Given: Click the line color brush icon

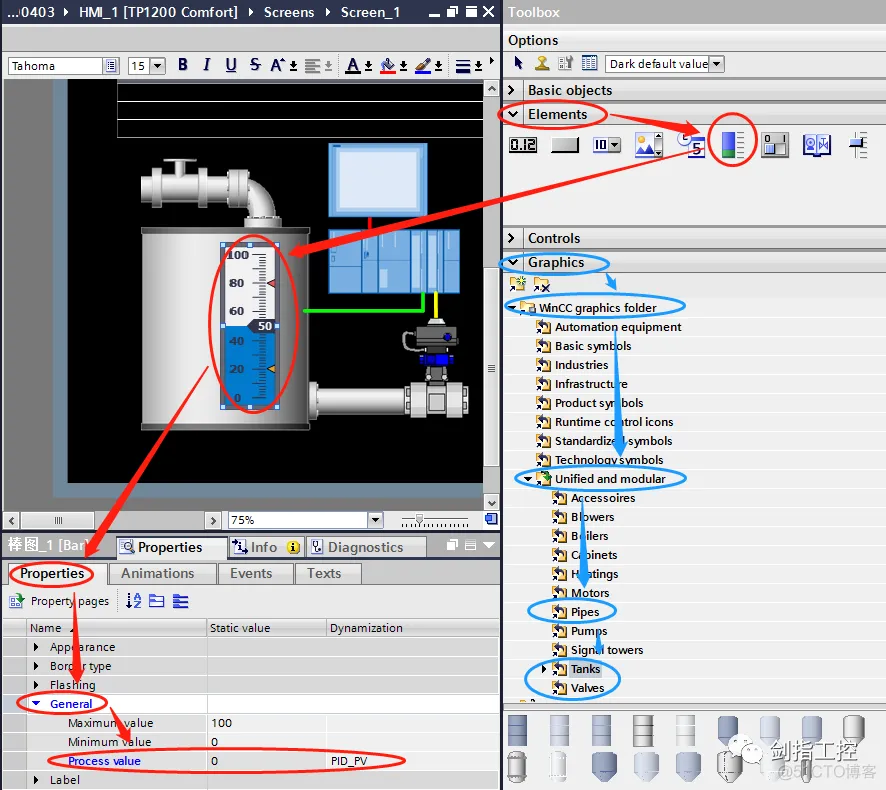Looking at the screenshot, I should pyautogui.click(x=423, y=66).
